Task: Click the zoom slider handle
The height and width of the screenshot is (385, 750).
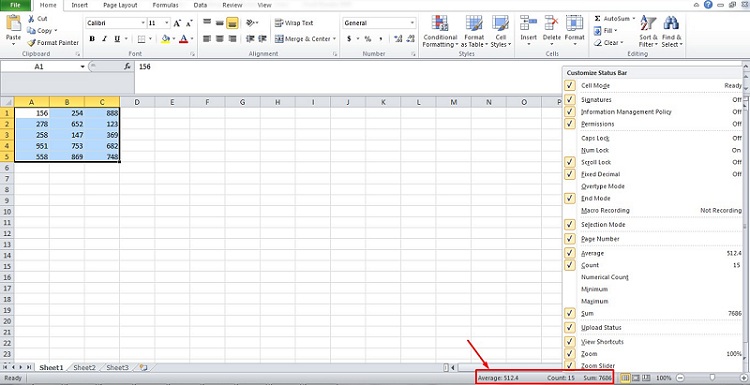Action: tap(712, 378)
